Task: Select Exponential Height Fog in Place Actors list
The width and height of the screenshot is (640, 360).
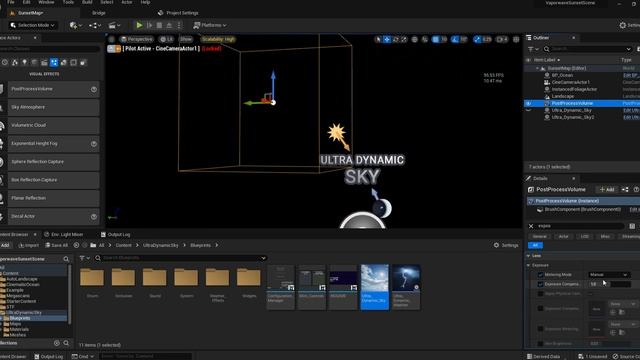Action: (53, 144)
